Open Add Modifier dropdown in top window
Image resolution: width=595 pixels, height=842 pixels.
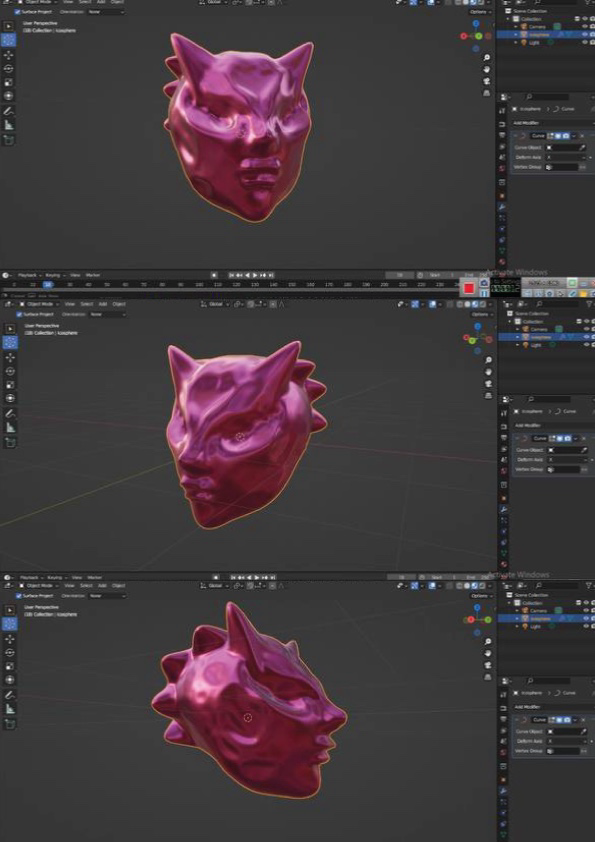point(553,123)
